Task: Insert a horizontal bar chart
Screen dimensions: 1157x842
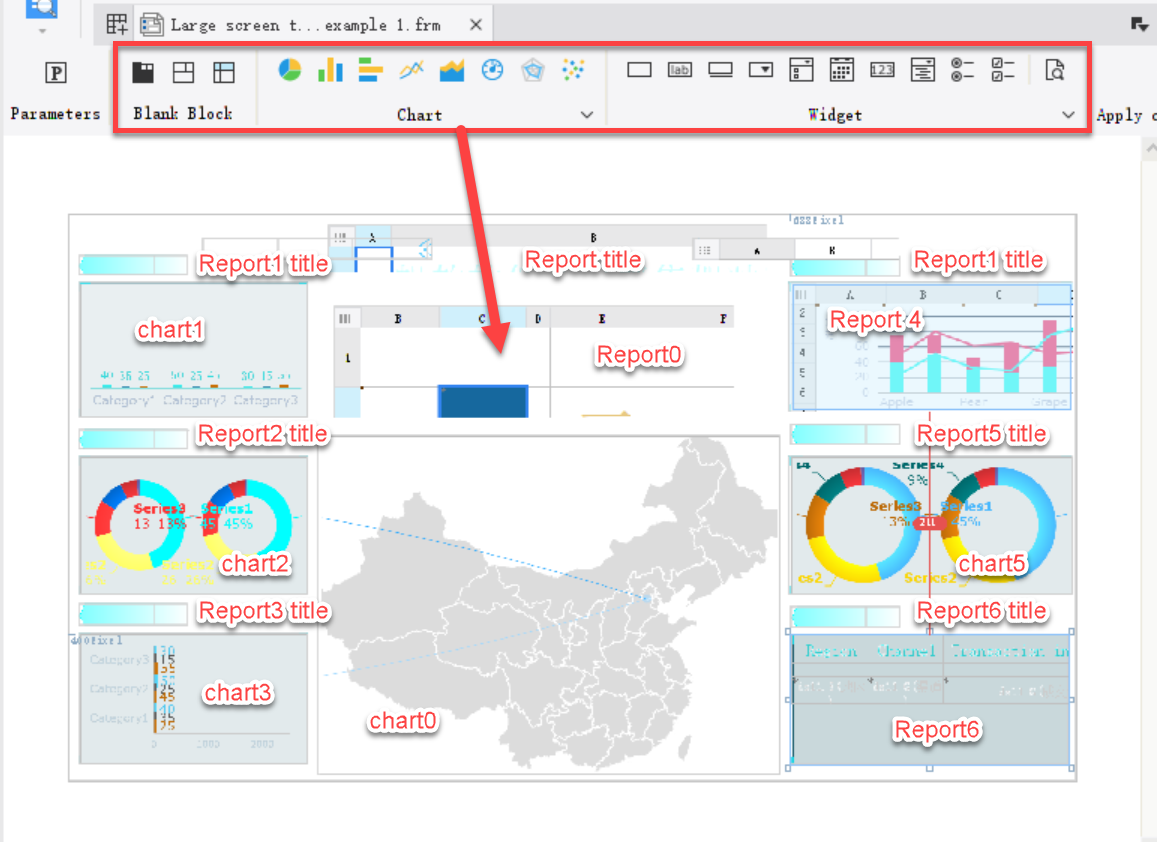Action: tap(370, 70)
